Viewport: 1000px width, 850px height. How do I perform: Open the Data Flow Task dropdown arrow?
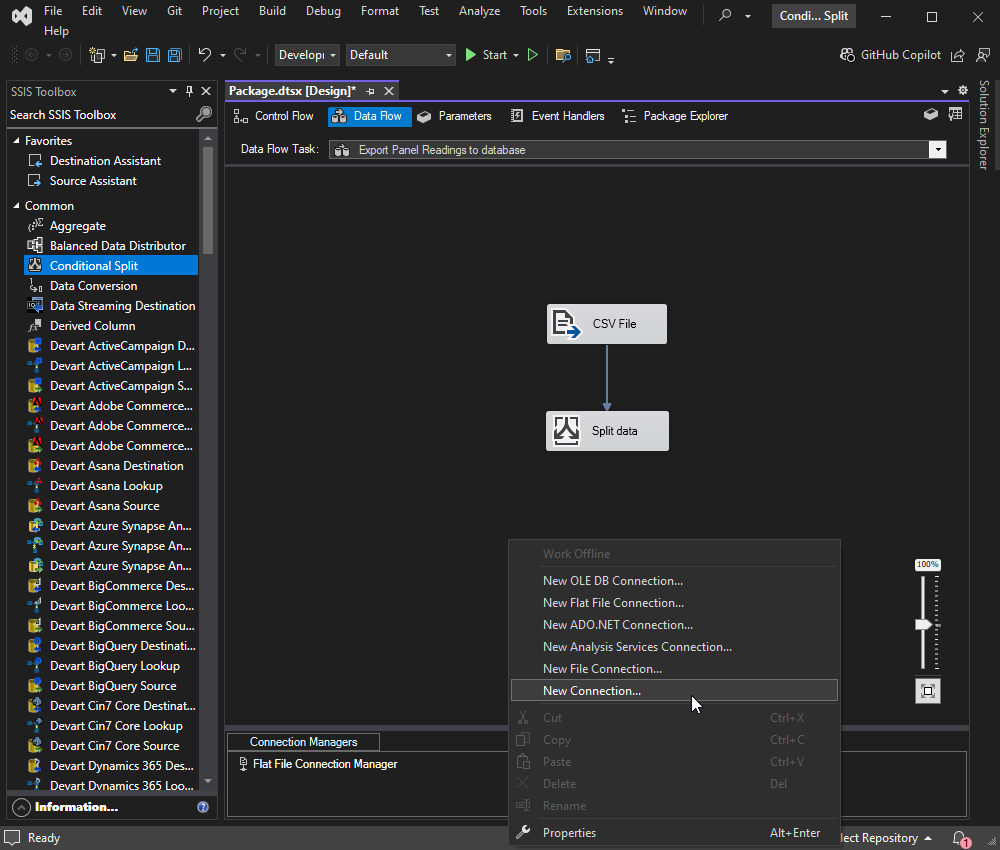(x=938, y=150)
